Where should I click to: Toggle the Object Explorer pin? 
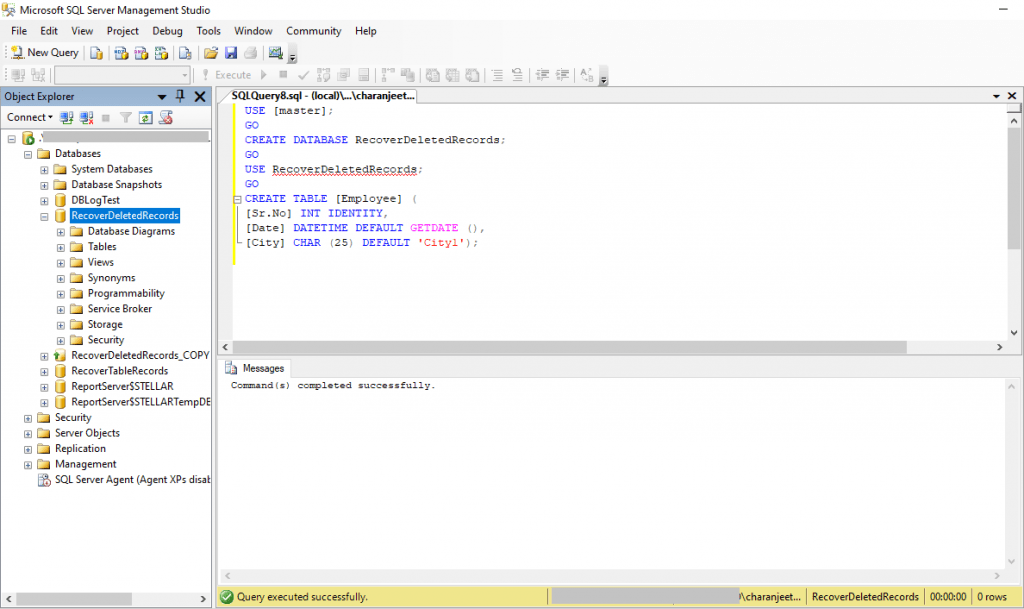[x=180, y=96]
